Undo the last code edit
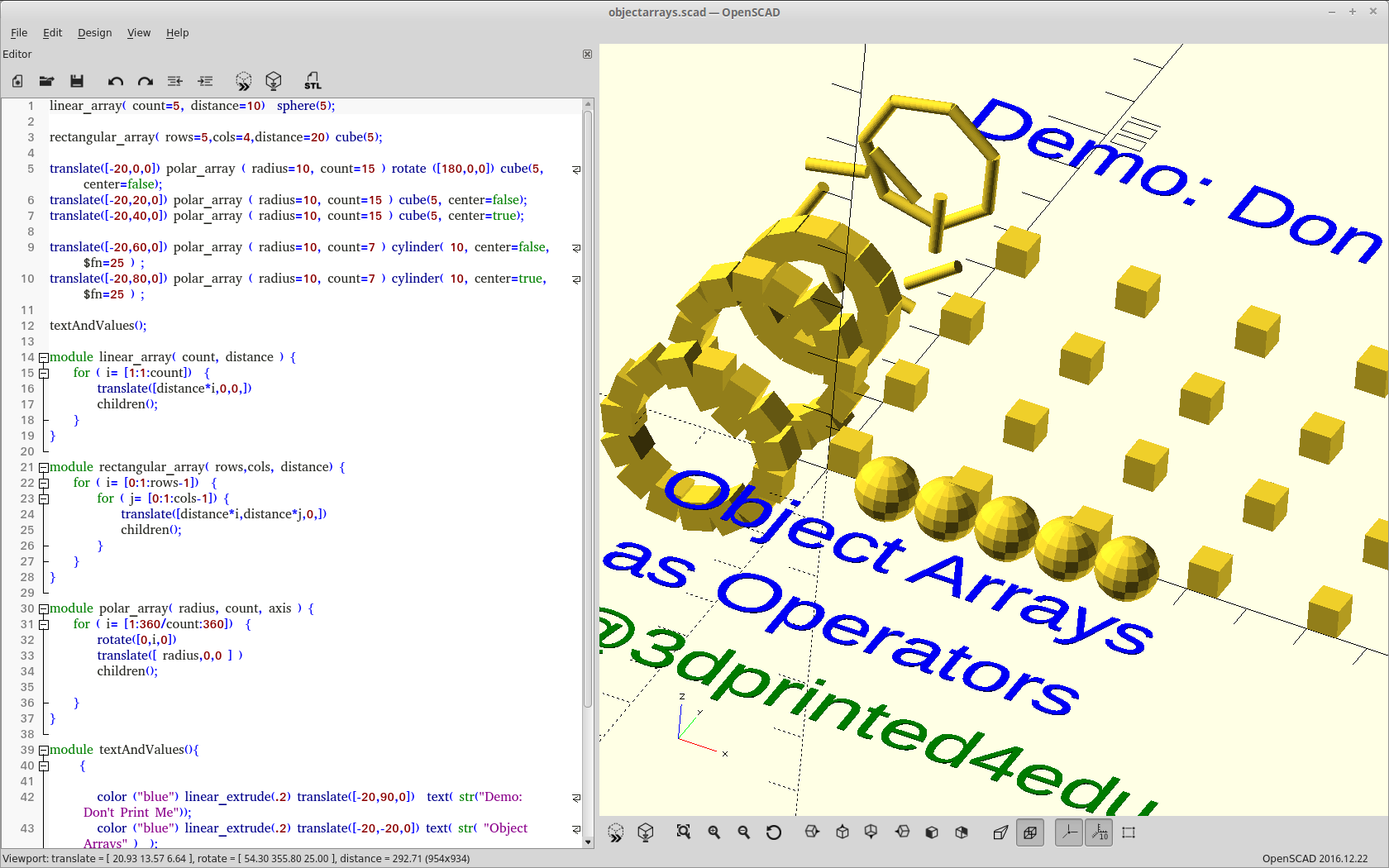The image size is (1389, 868). tap(115, 81)
